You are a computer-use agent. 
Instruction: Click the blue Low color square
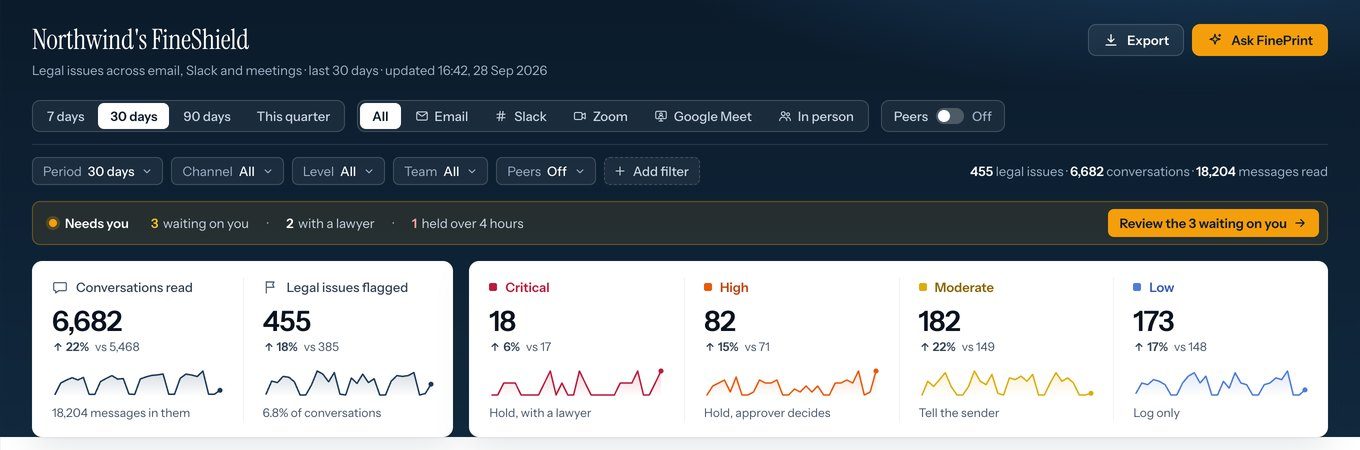[x=1137, y=287]
